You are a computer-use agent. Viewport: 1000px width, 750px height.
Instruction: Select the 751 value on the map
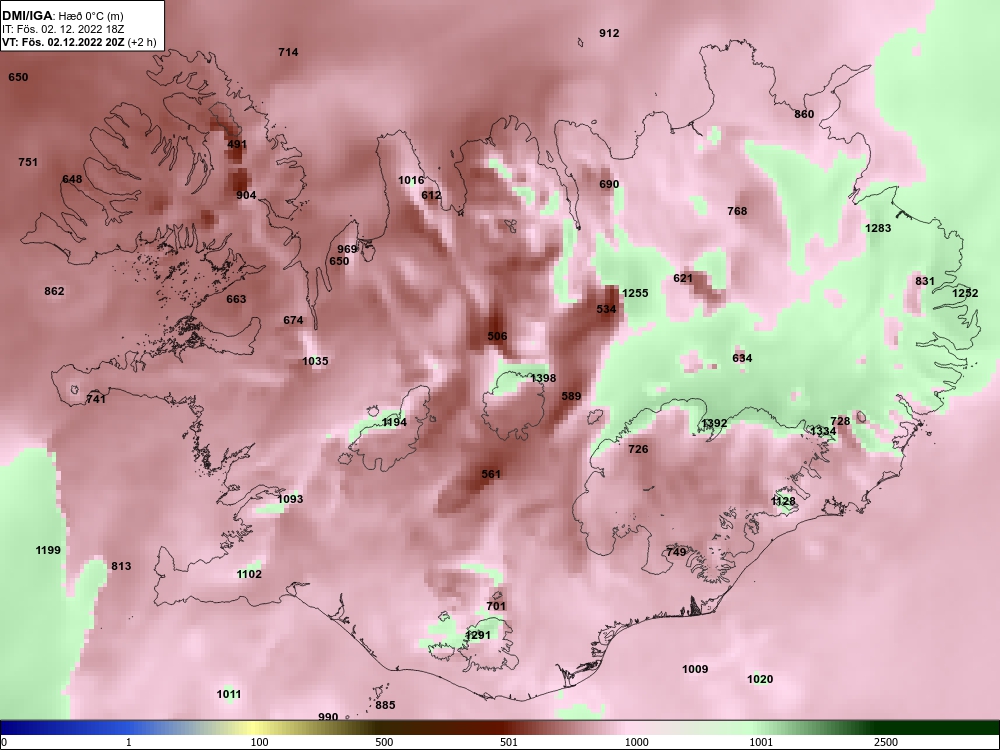[28, 162]
